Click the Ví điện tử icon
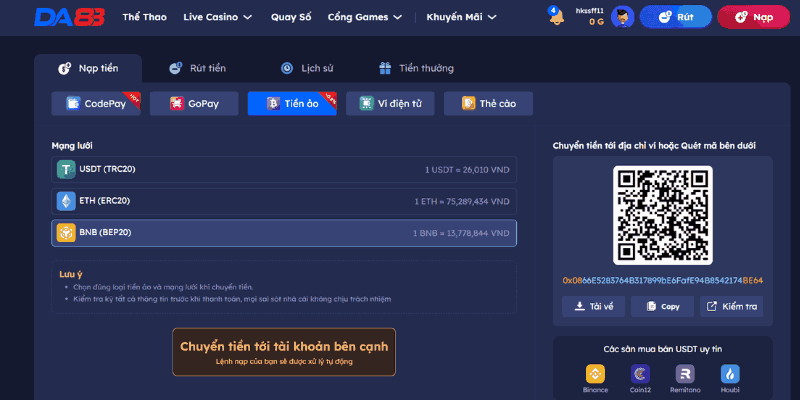The height and width of the screenshot is (400, 800). click(x=366, y=104)
